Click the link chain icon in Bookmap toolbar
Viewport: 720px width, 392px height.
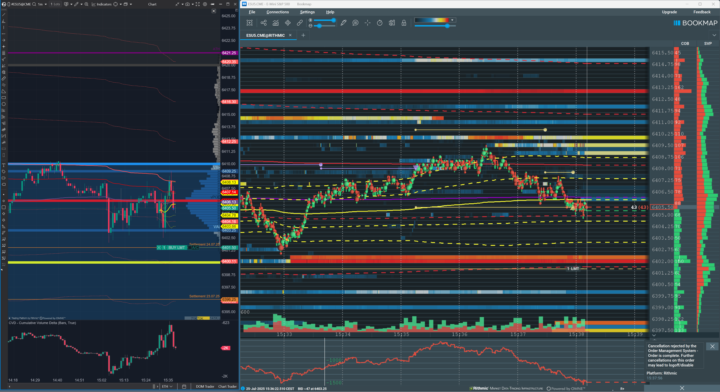pyautogui.click(x=300, y=23)
